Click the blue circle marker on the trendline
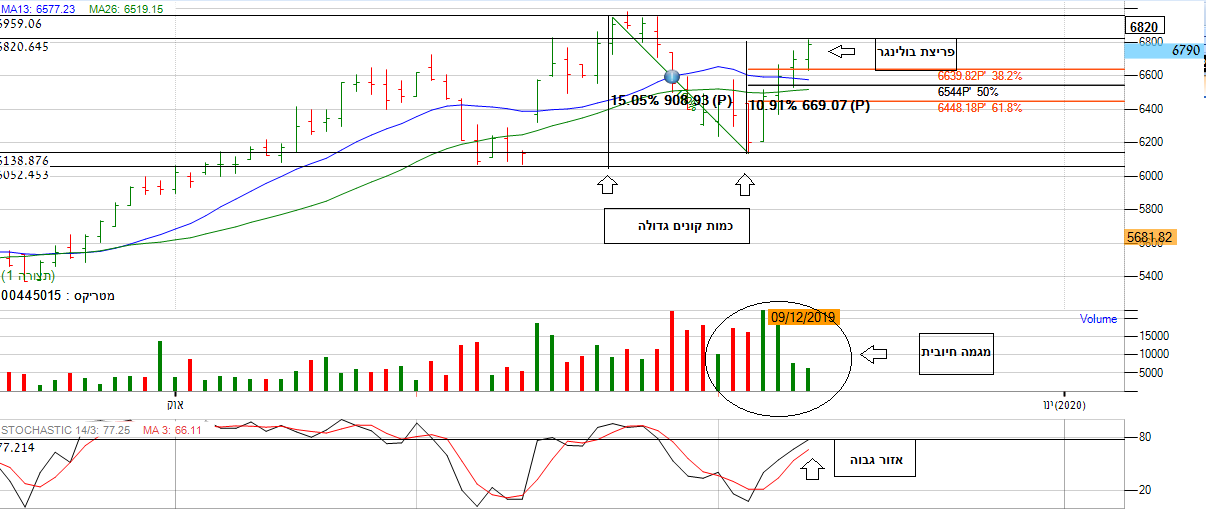The width and height of the screenshot is (1206, 522). [672, 76]
